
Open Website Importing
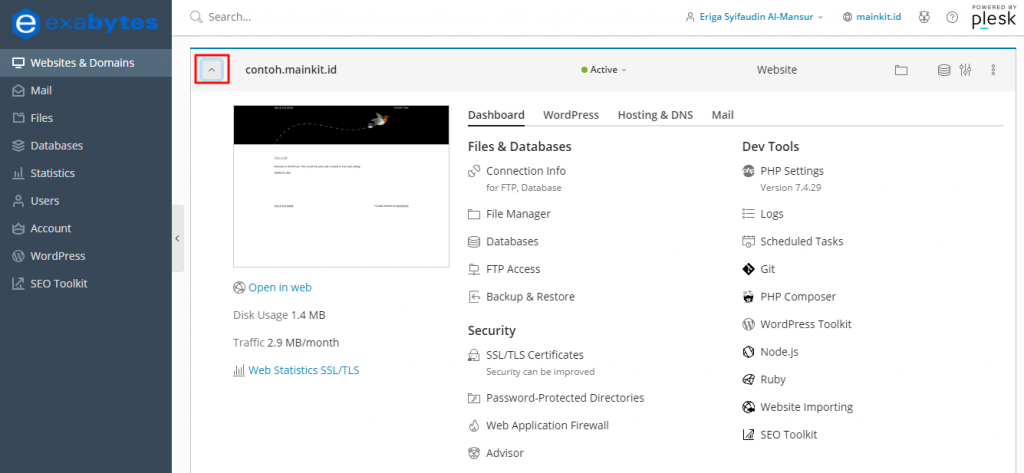[806, 407]
